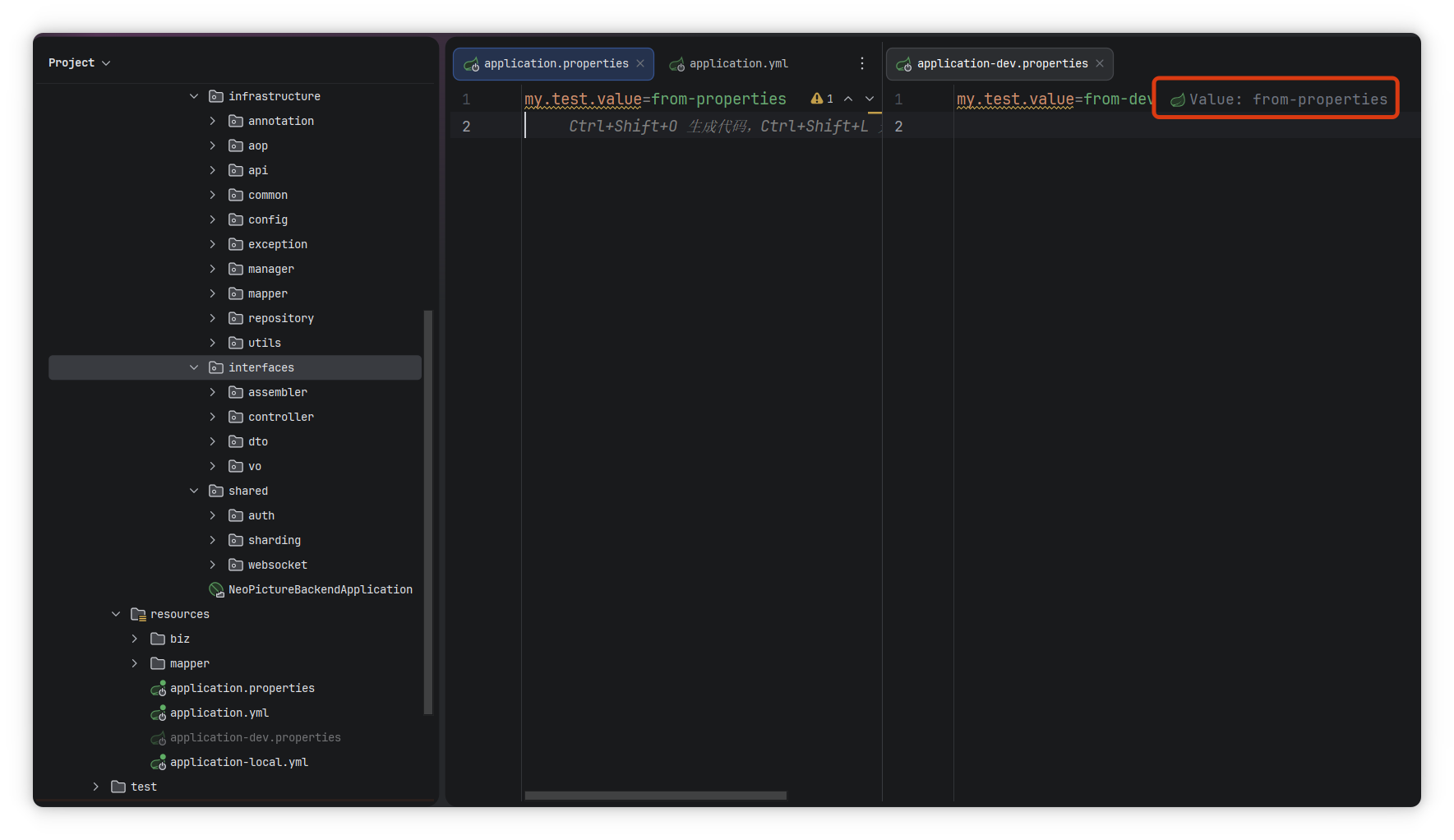
Task: Expand the controller package
Action: [213, 417]
